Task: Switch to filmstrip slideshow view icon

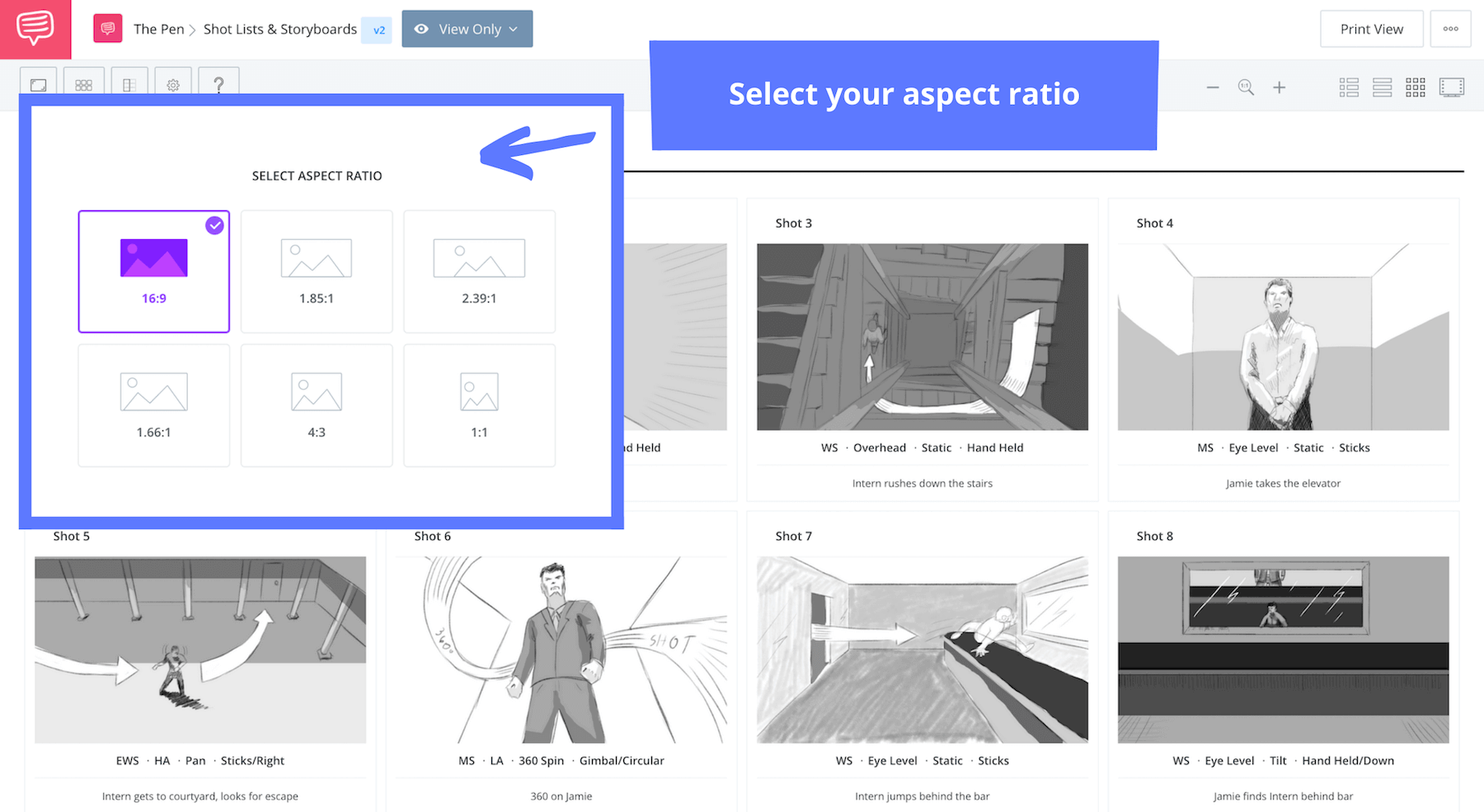Action: (1452, 87)
